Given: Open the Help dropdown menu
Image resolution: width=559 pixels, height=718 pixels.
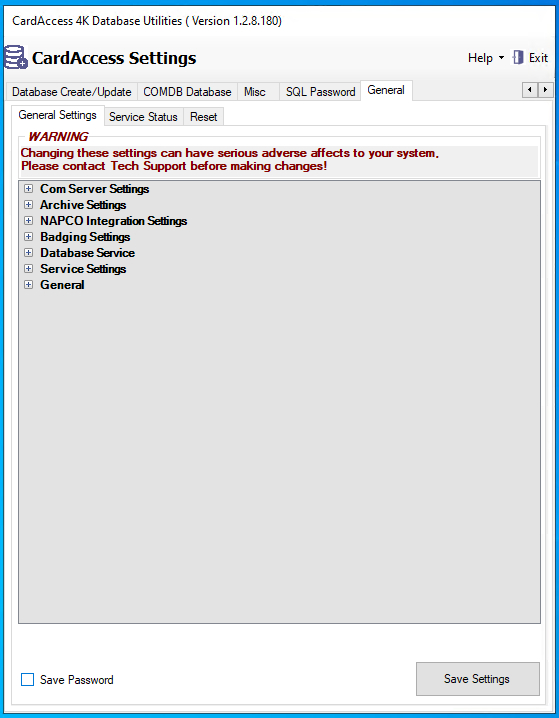Looking at the screenshot, I should (x=486, y=58).
